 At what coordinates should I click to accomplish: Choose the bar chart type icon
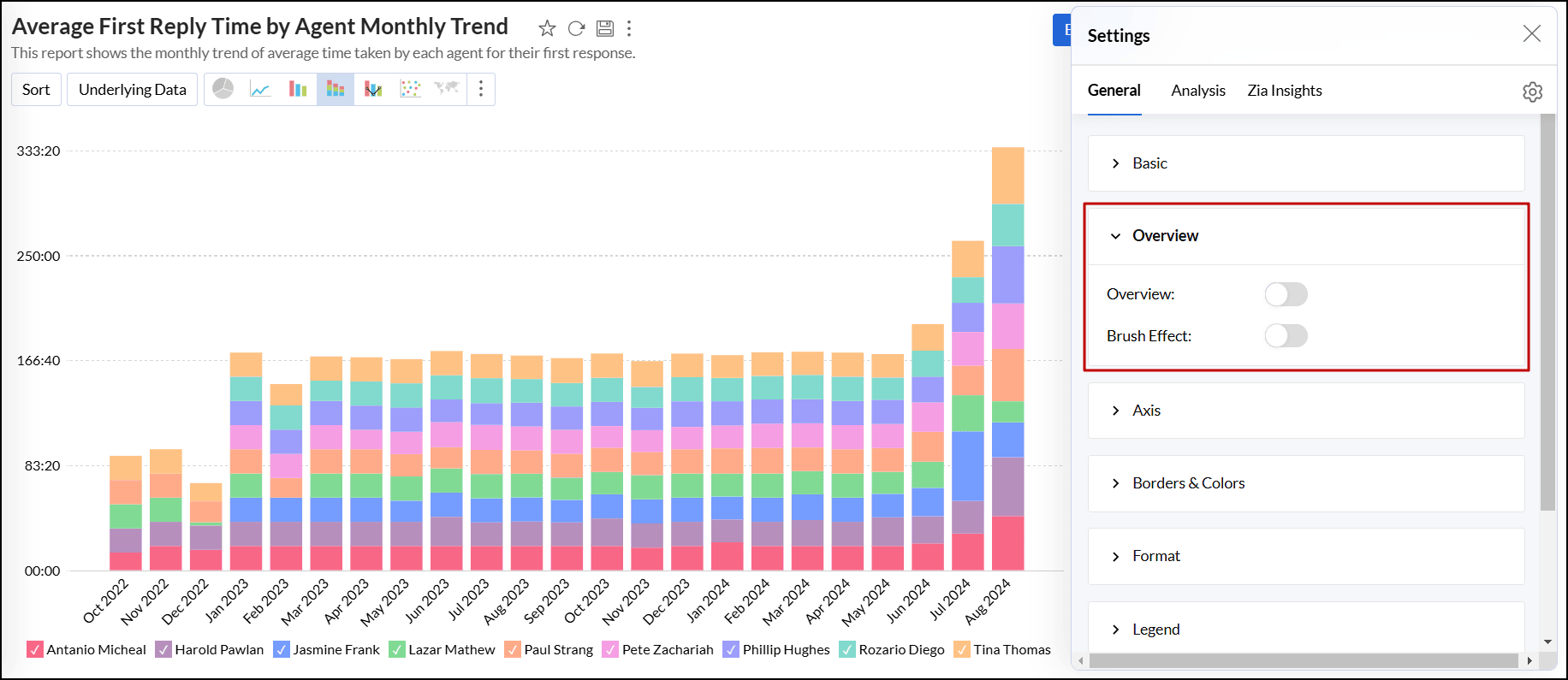(x=298, y=89)
